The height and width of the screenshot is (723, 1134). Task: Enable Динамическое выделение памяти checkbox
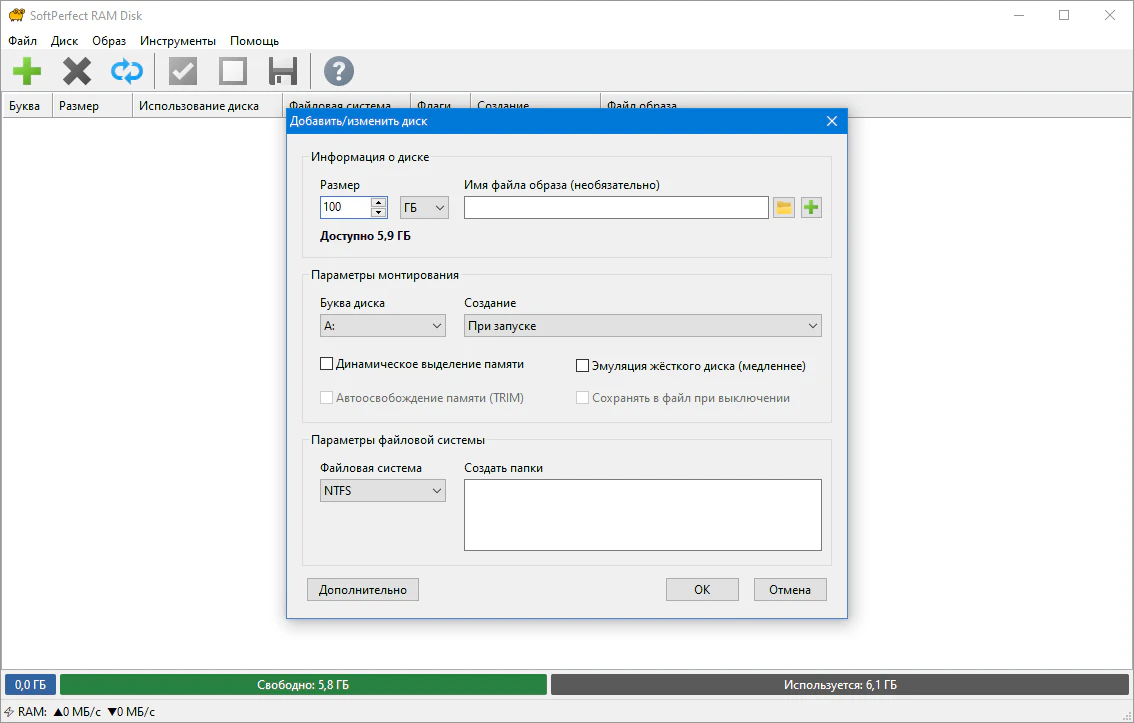[x=326, y=364]
